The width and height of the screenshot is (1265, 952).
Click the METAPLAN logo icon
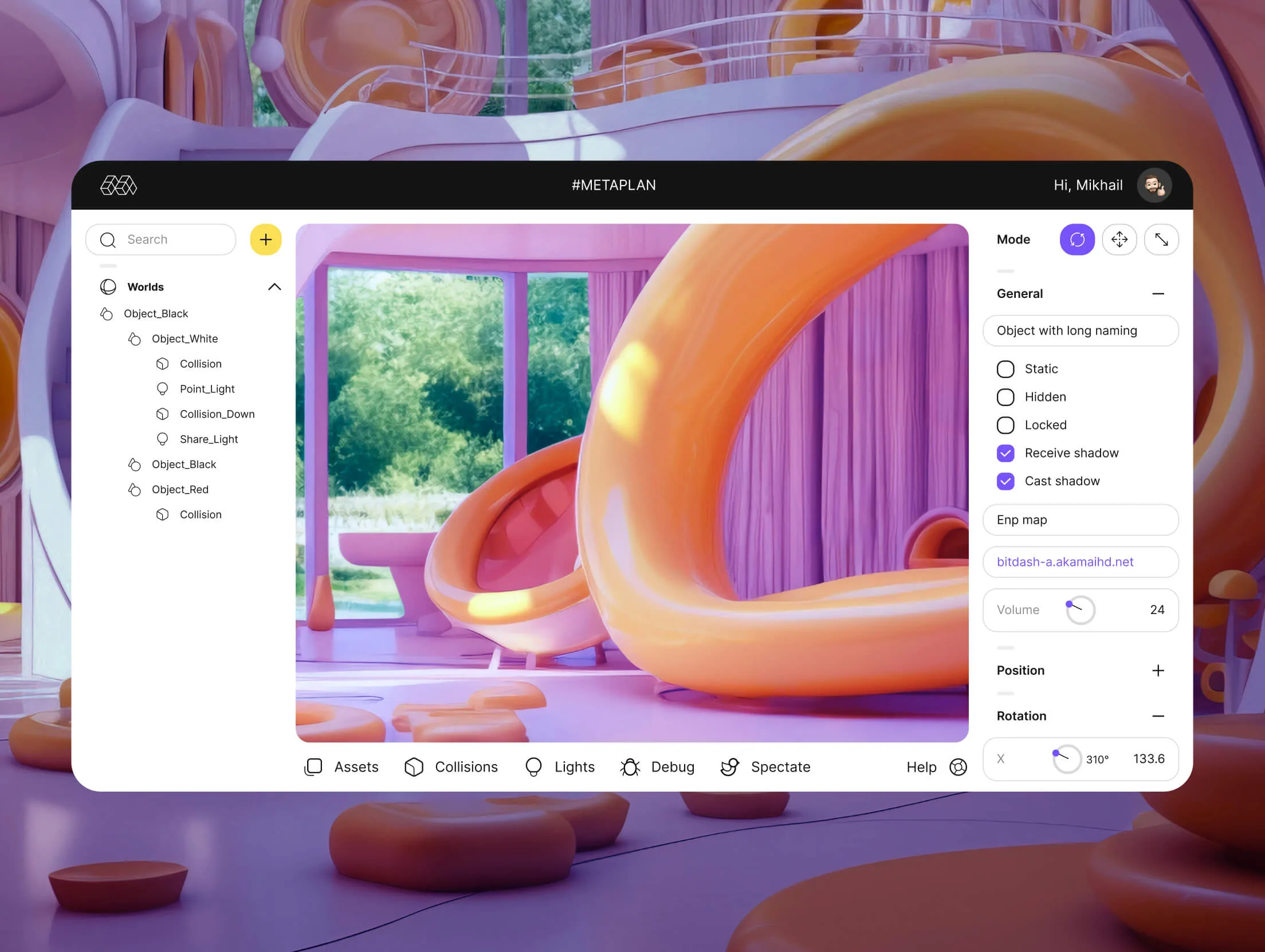tap(119, 186)
